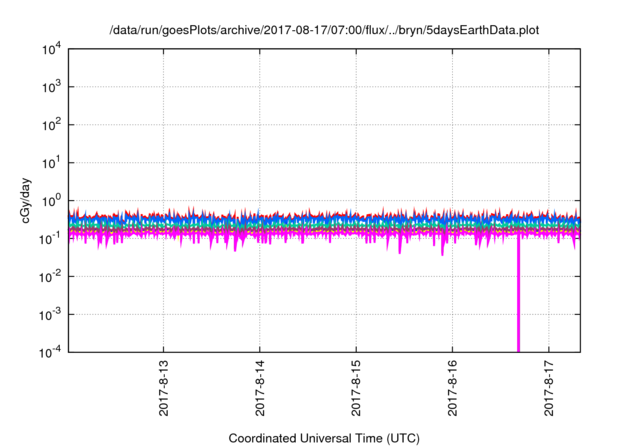Click the plot title file path
The height and width of the screenshot is (448, 640).
click(324, 31)
